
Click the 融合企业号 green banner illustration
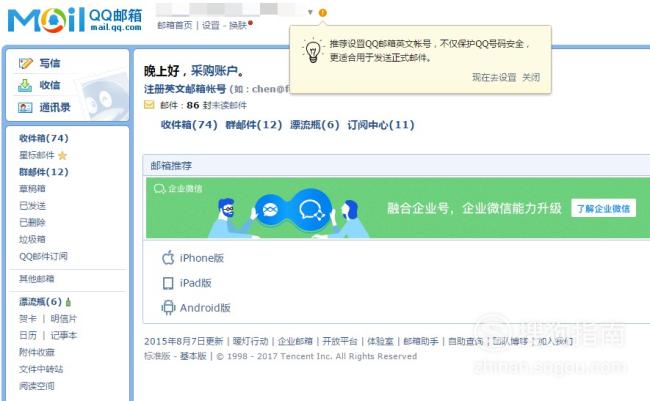pyautogui.click(x=290, y=212)
